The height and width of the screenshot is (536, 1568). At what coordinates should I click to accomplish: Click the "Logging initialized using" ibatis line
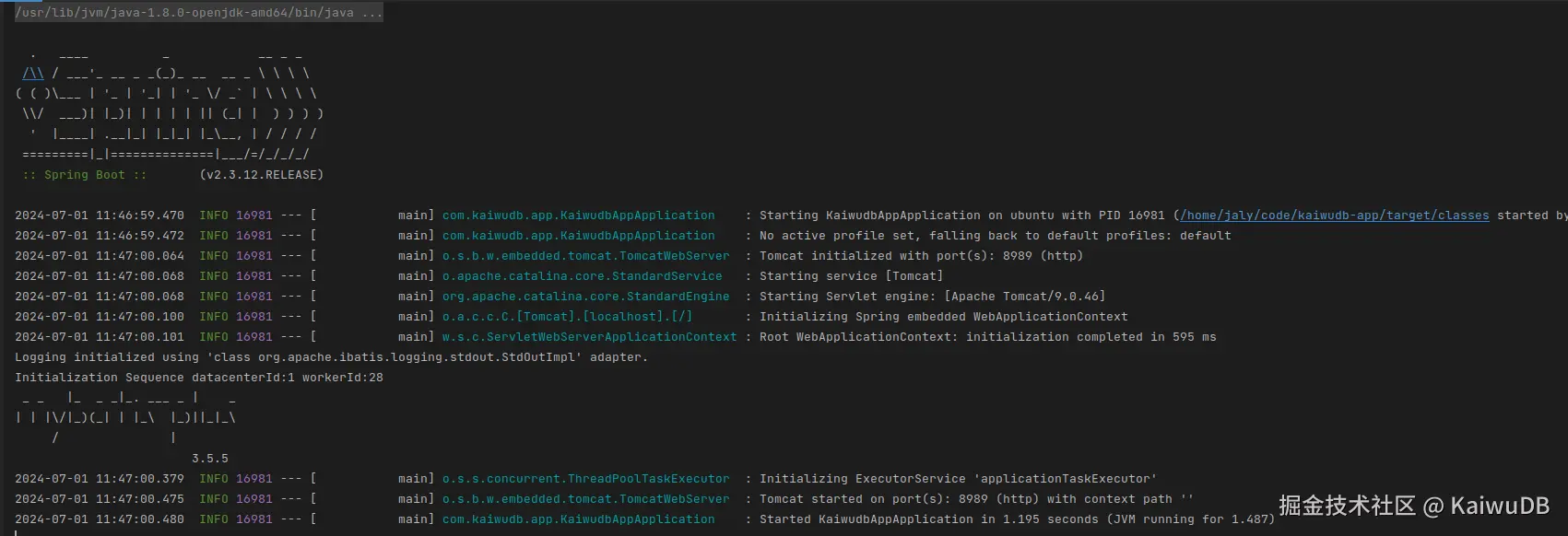(331, 357)
